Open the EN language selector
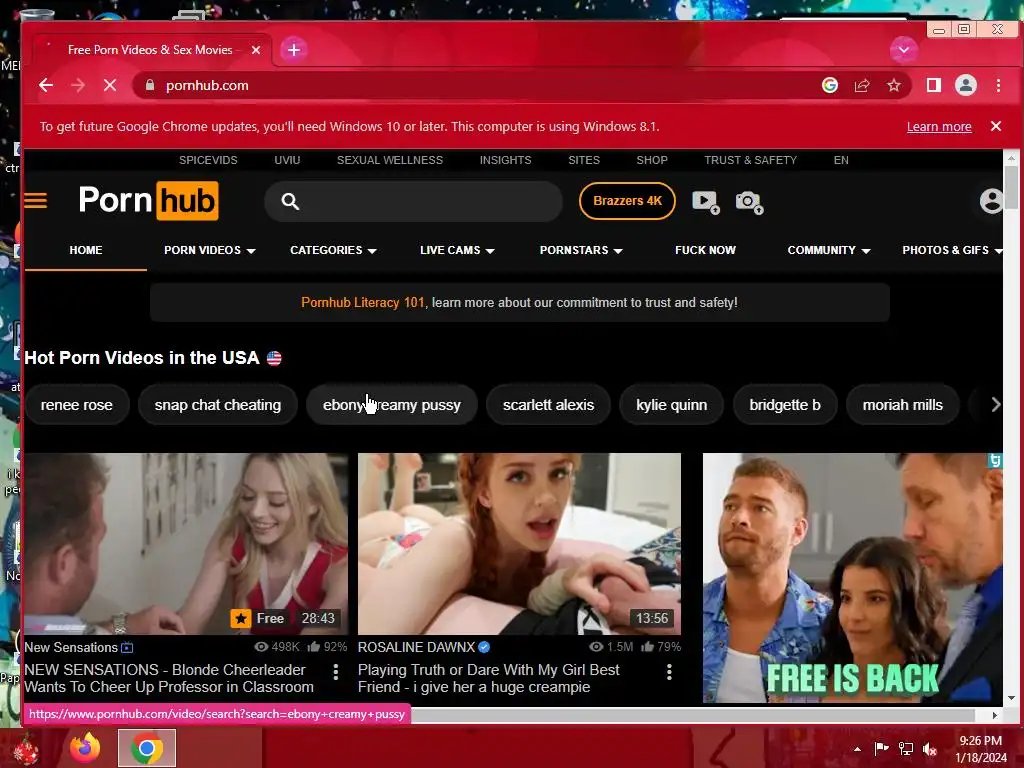1024x768 pixels. coord(841,160)
